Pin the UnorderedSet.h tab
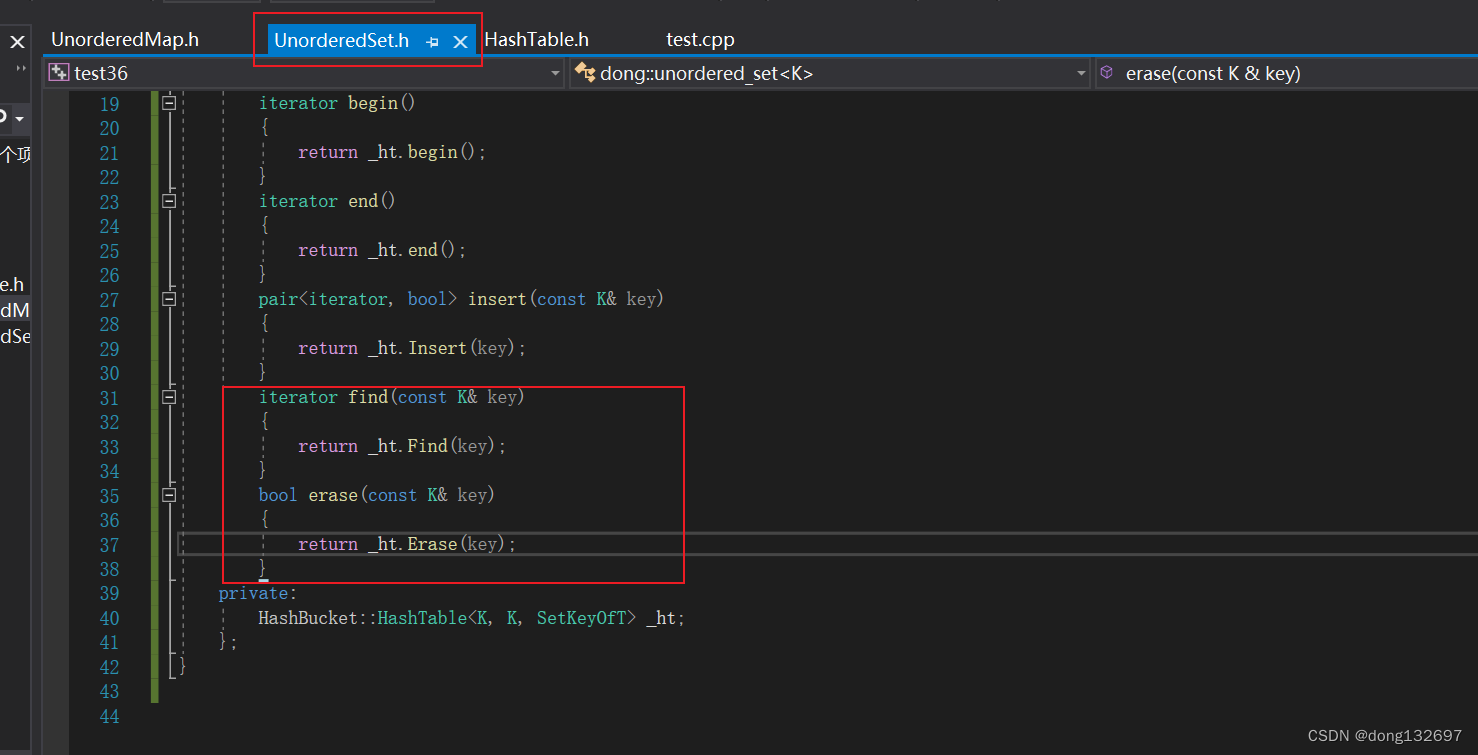Screen dimensions: 1478x755 point(432,42)
